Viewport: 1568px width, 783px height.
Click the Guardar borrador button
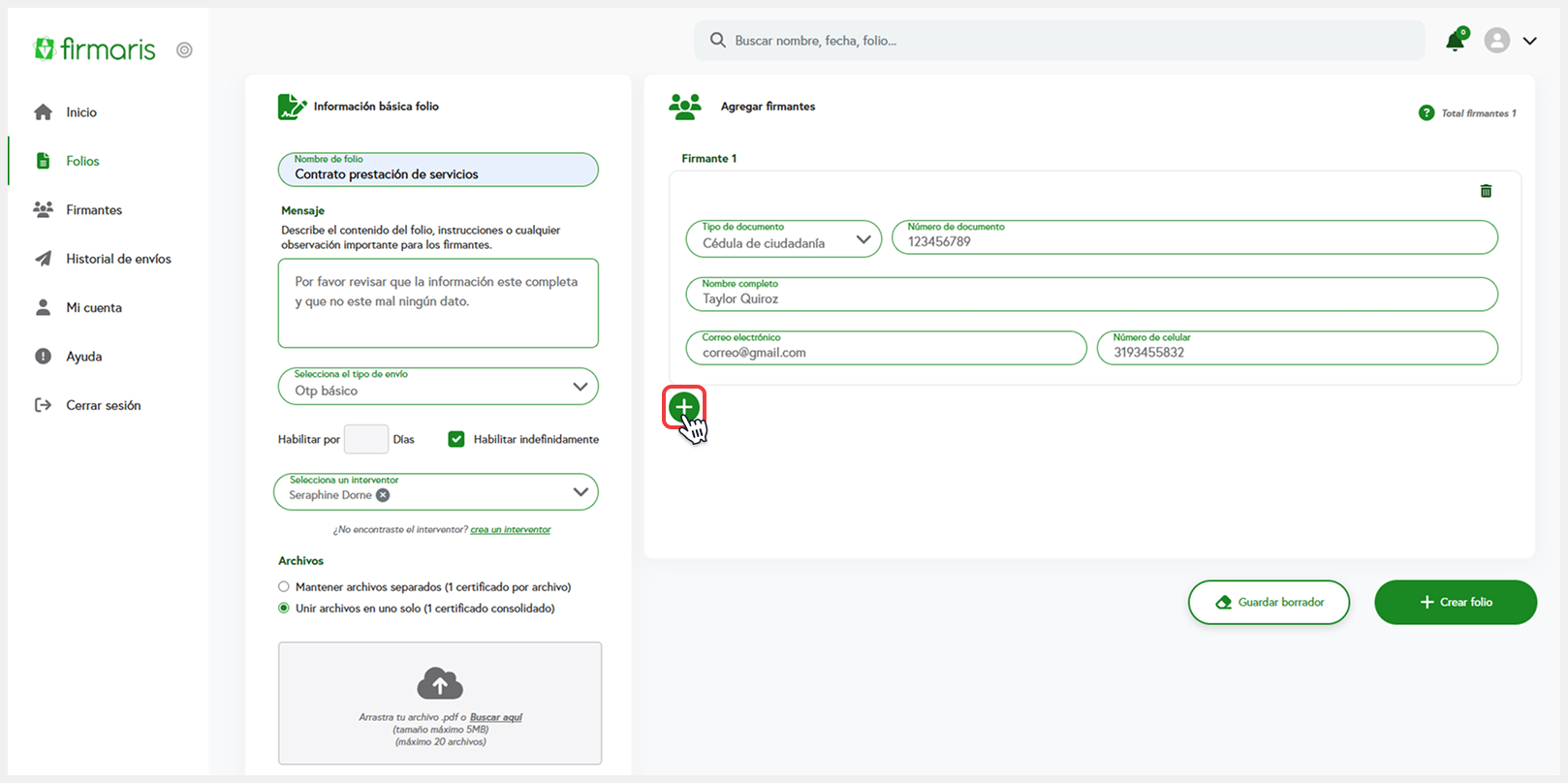pos(1269,602)
